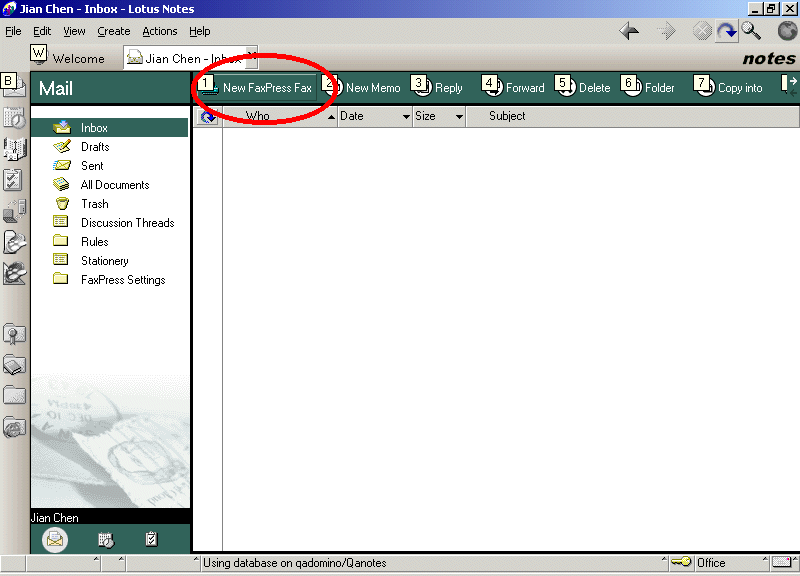The height and width of the screenshot is (576, 800).
Task: Click the mail envelope icon in status bar
Action: click(x=782, y=562)
